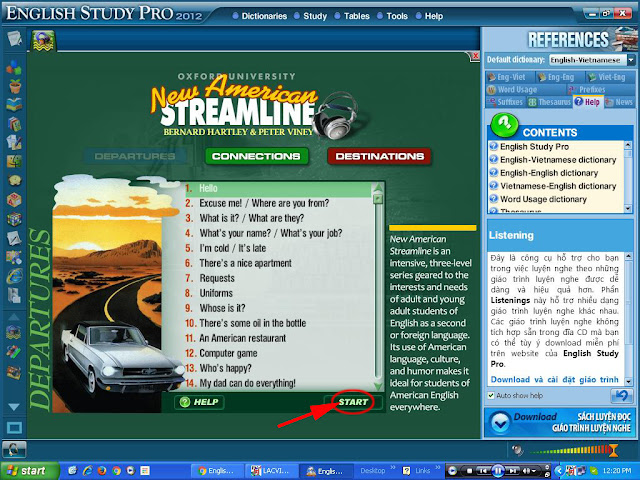
Task: Open the open-book sidebar icon
Action: pyautogui.click(x=14, y=104)
